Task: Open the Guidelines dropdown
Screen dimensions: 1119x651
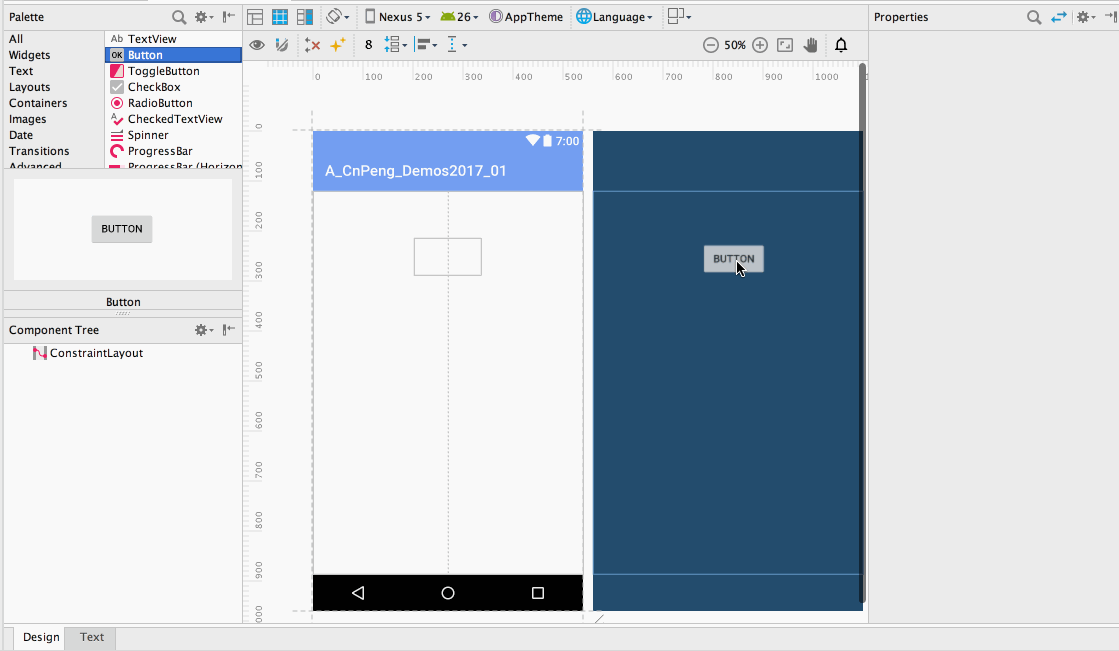Action: 456,45
